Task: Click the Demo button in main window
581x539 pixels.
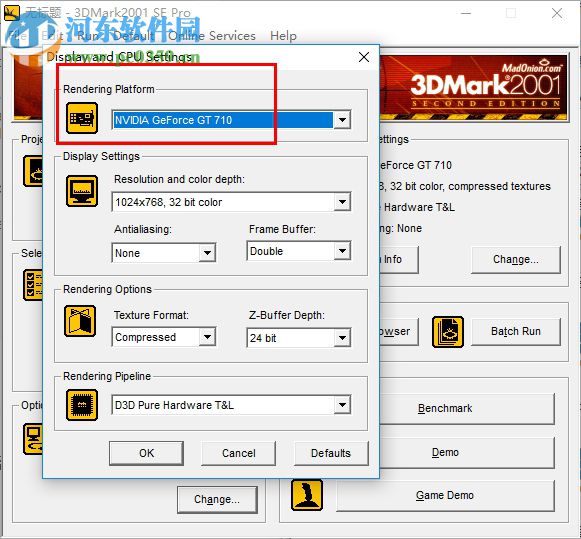Action: point(467,452)
